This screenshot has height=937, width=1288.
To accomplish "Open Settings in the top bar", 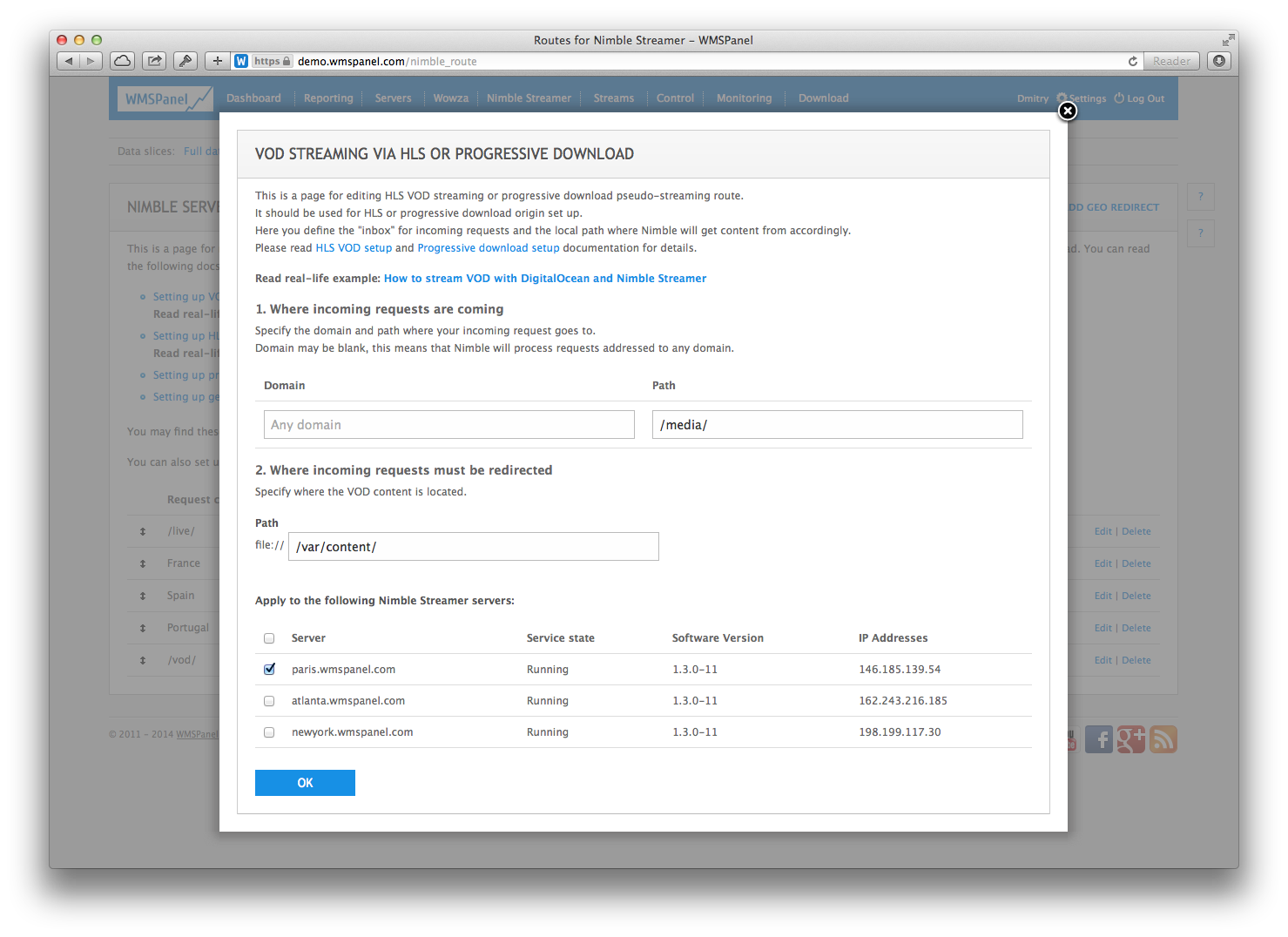I will click(1081, 98).
